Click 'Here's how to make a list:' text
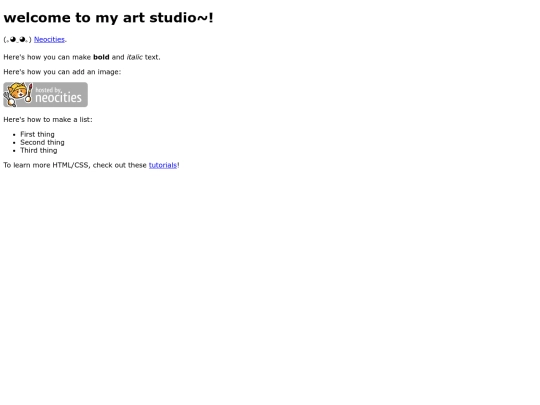This screenshot has width=540, height=405. 48,120
